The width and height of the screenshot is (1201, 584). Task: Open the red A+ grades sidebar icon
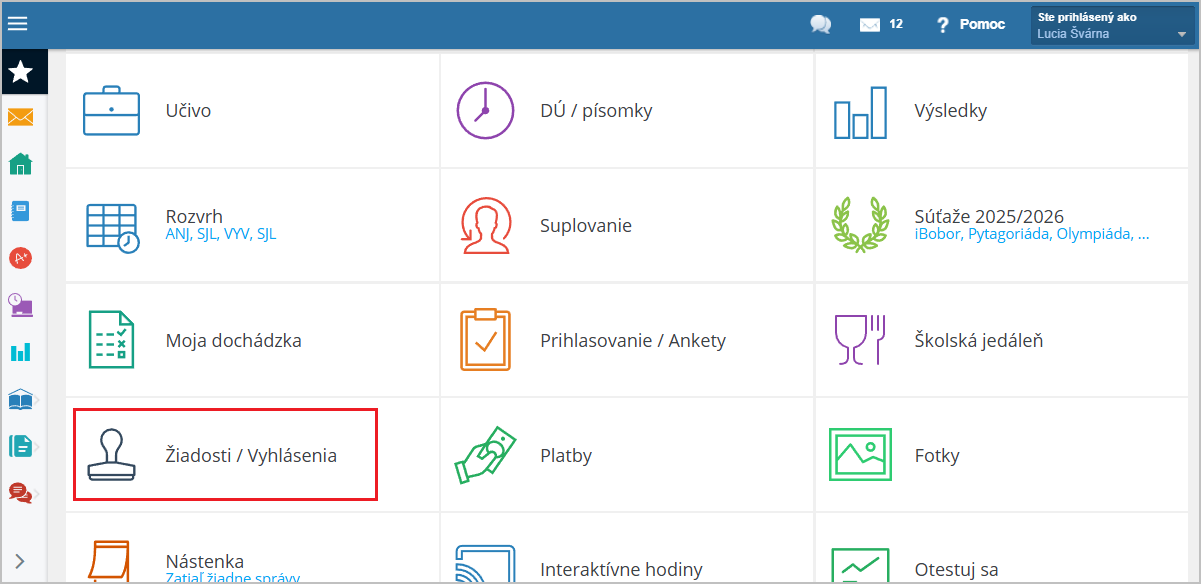pos(21,258)
